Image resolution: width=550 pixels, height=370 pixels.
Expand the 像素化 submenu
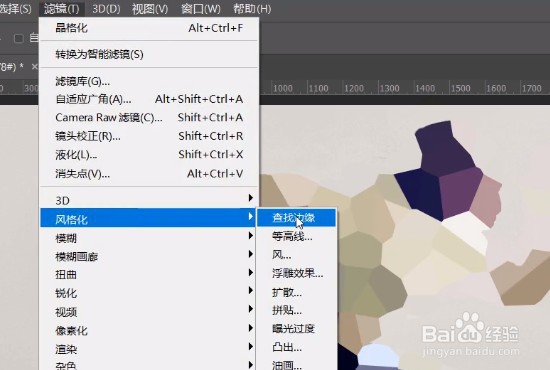pyautogui.click(x=149, y=330)
